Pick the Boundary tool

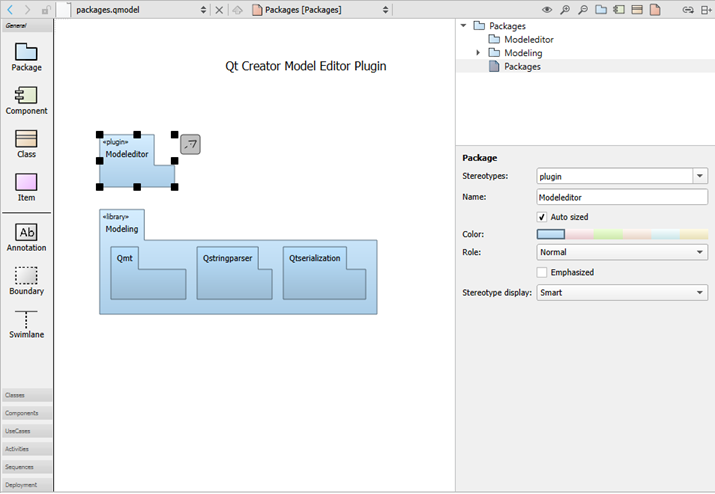tap(26, 280)
